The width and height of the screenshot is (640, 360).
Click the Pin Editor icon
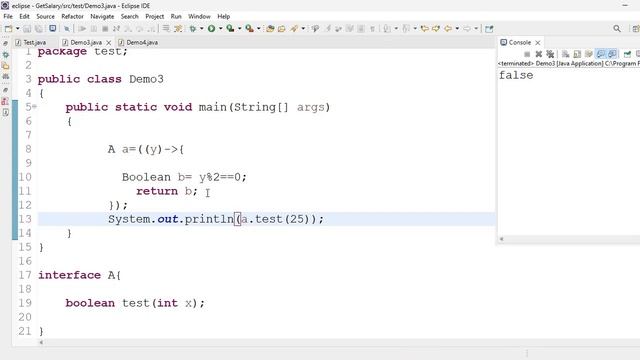click(489, 29)
